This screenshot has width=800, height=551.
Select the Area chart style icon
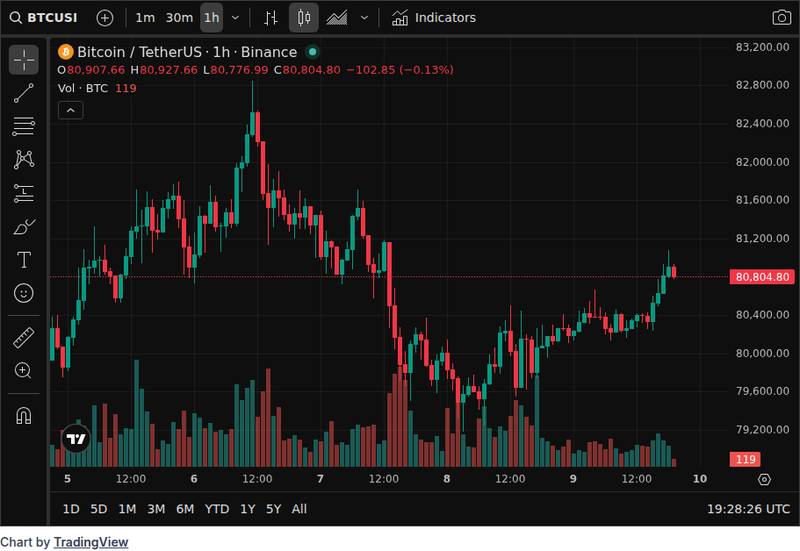click(x=337, y=18)
